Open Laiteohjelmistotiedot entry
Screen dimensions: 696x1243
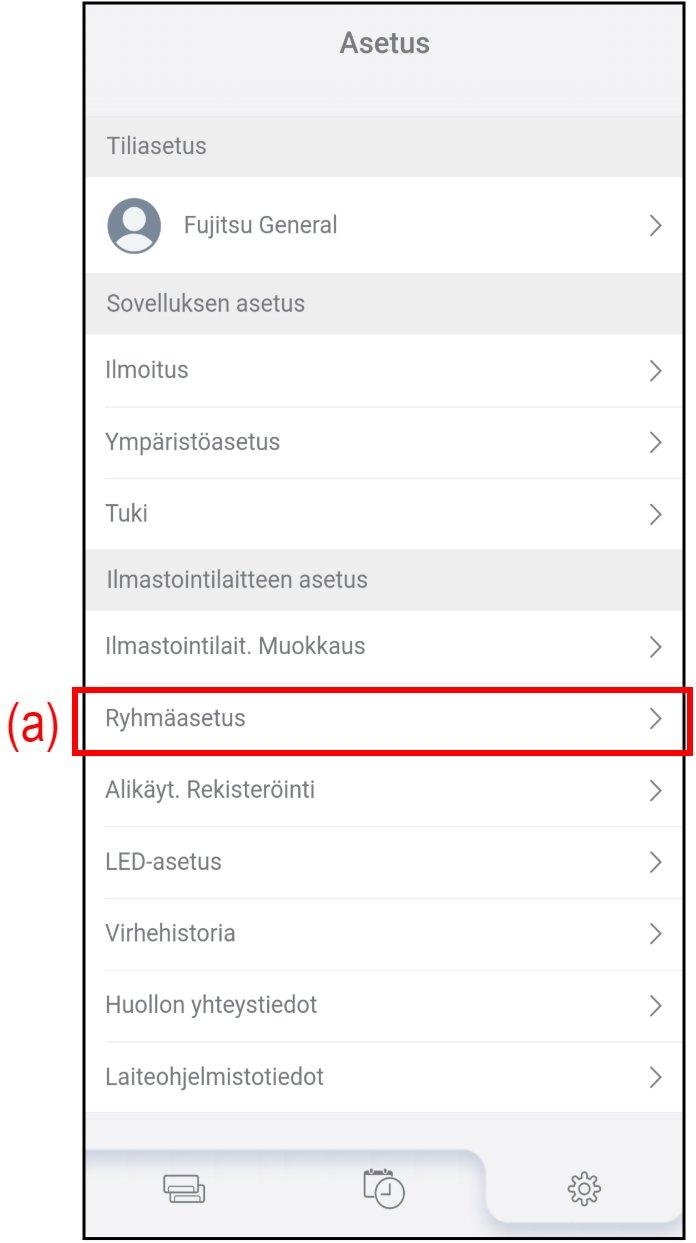click(x=214, y=1077)
